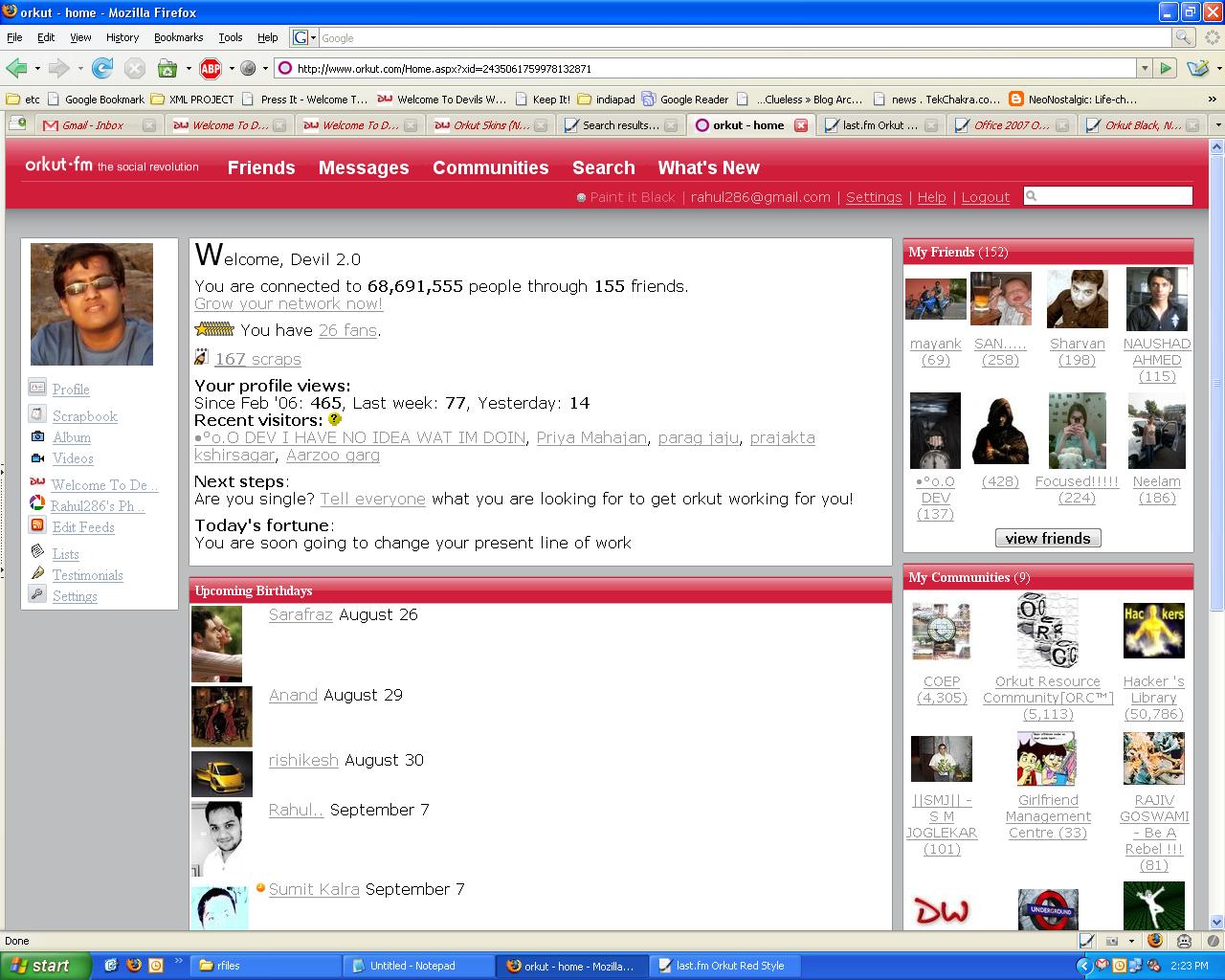Click the greyed-out Stop loading icon
Image resolution: width=1225 pixels, height=980 pixels.
(x=135, y=68)
